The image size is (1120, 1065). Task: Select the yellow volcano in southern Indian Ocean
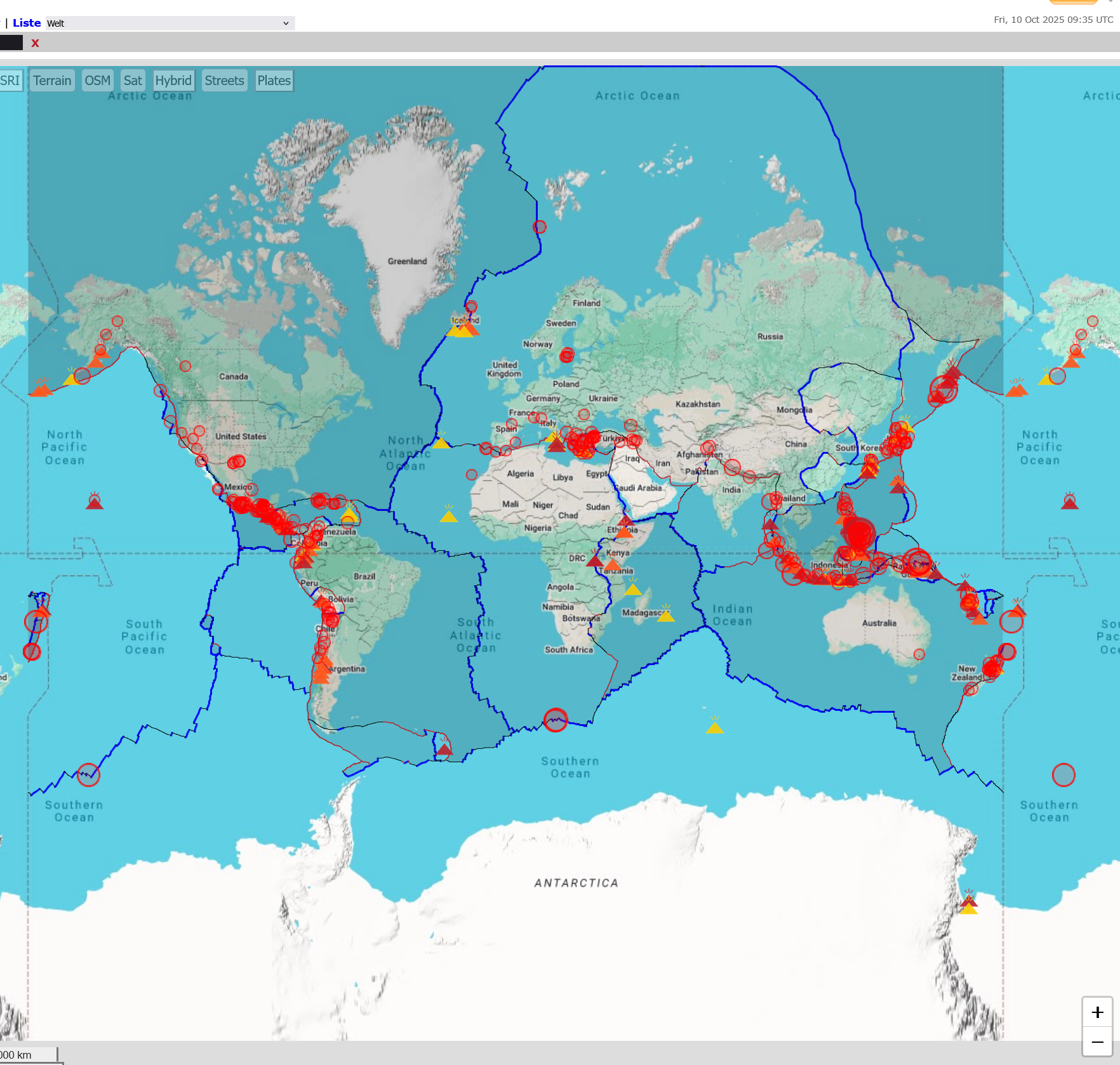[x=715, y=727]
